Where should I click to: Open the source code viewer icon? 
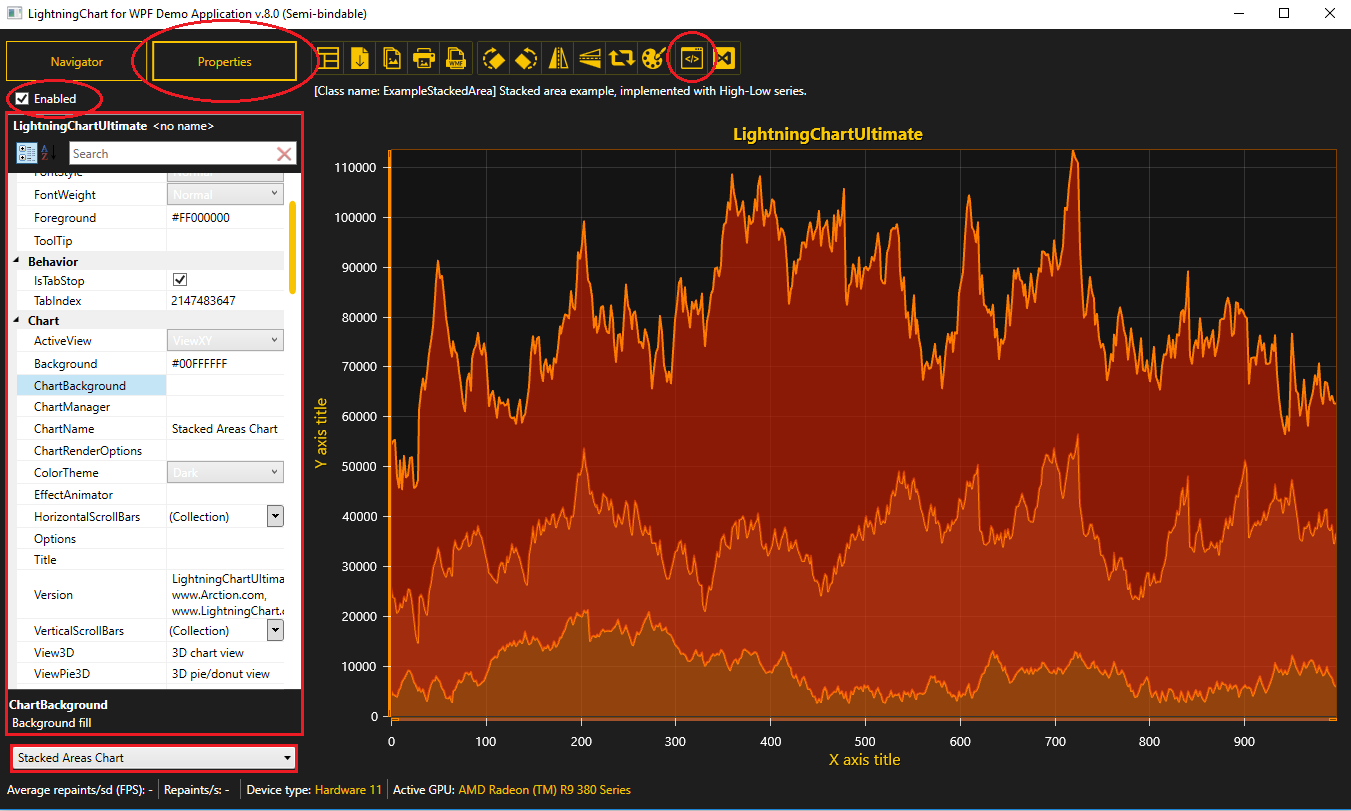pyautogui.click(x=691, y=58)
